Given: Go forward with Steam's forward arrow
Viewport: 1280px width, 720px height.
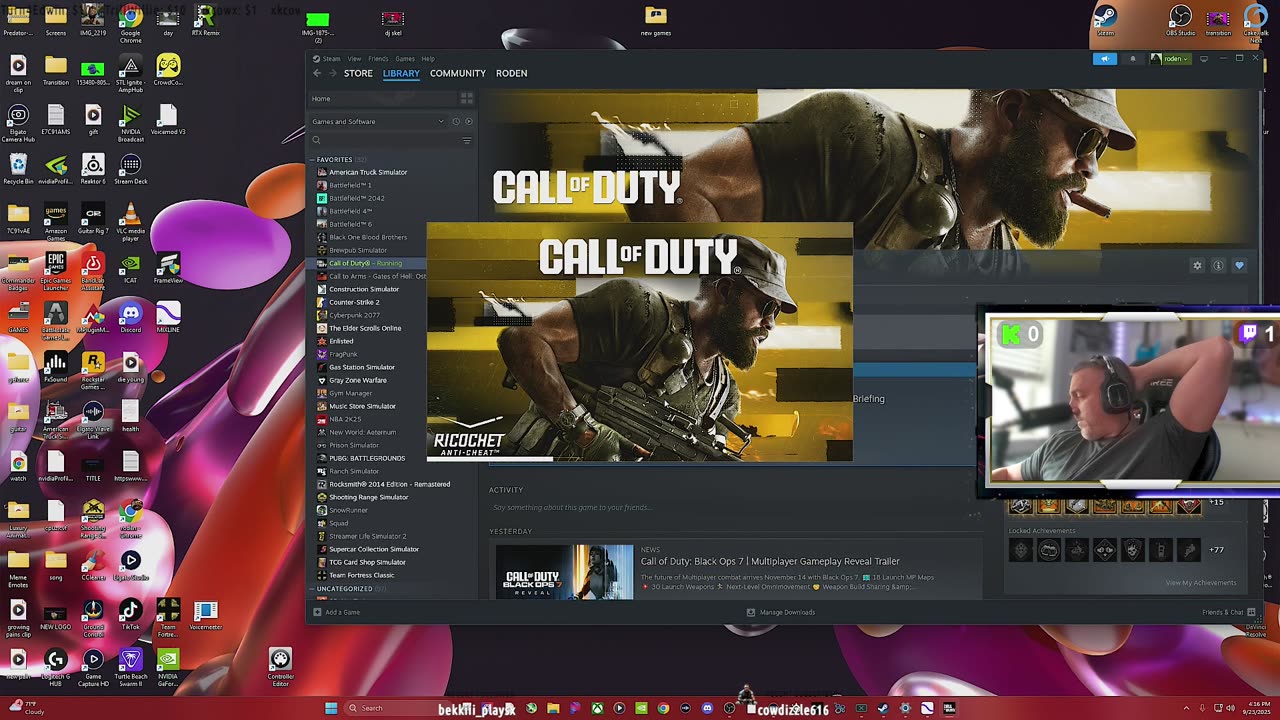Looking at the screenshot, I should (x=333, y=73).
